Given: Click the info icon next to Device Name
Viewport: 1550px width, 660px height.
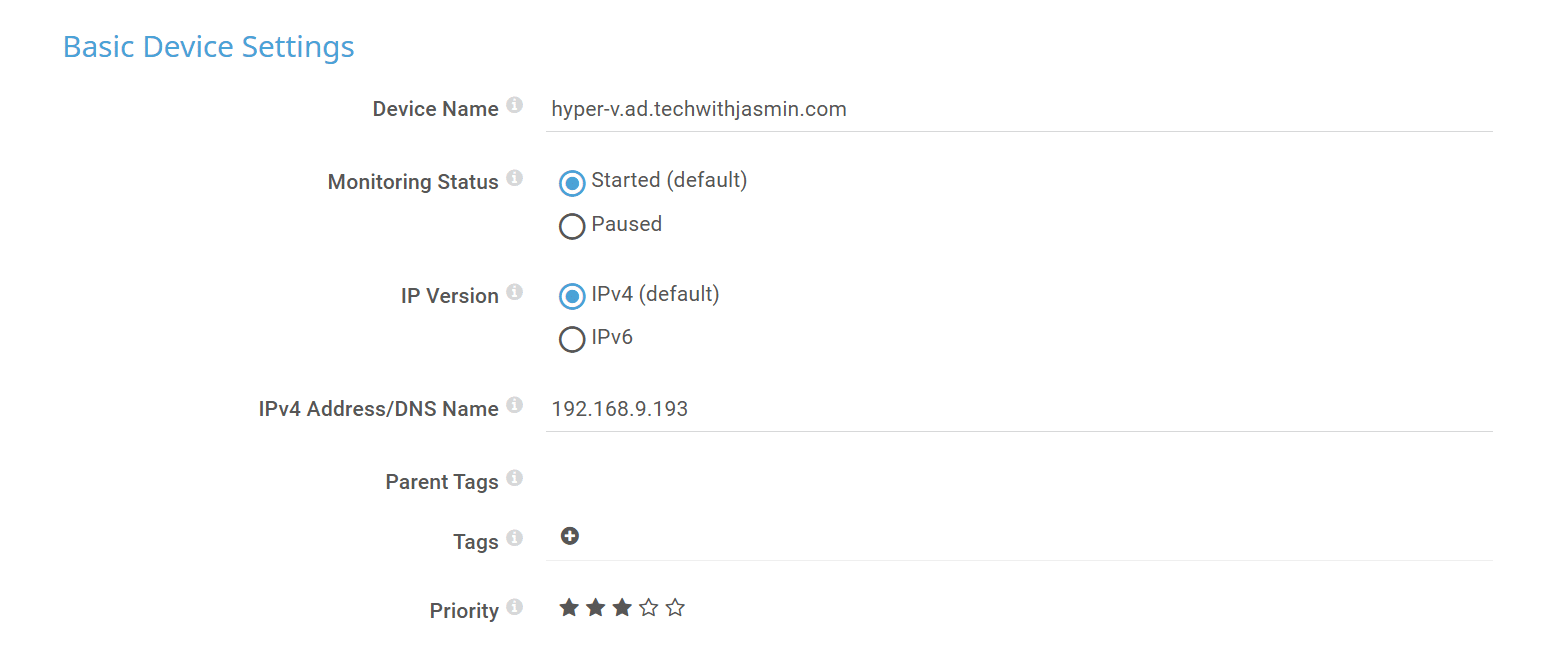Looking at the screenshot, I should coord(514,105).
